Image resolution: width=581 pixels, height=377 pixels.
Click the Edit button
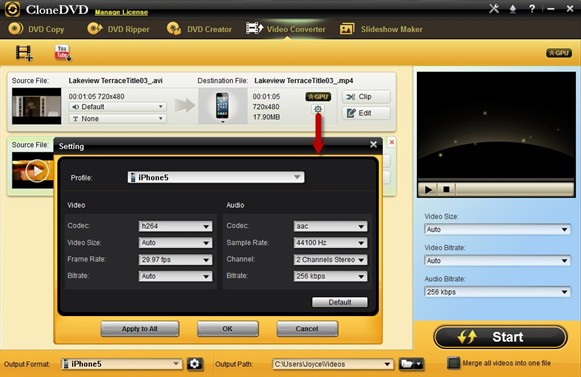pos(366,113)
